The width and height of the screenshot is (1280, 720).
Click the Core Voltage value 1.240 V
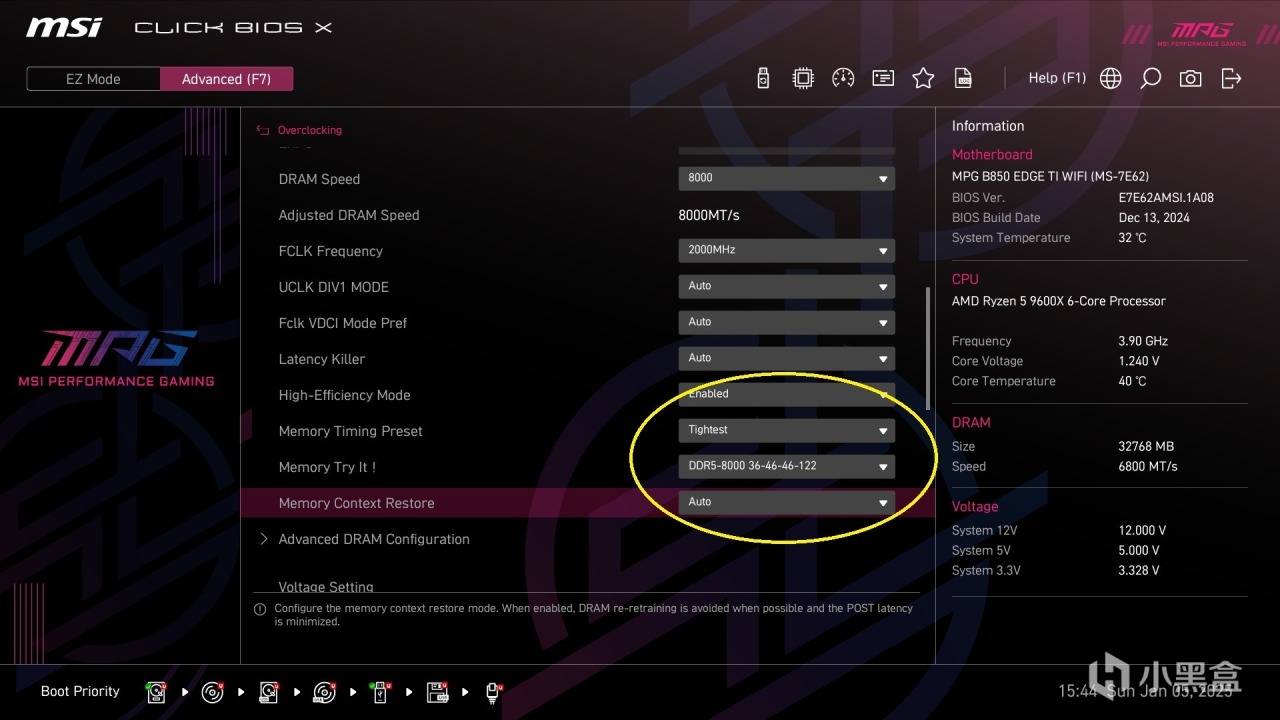[x=1139, y=361]
